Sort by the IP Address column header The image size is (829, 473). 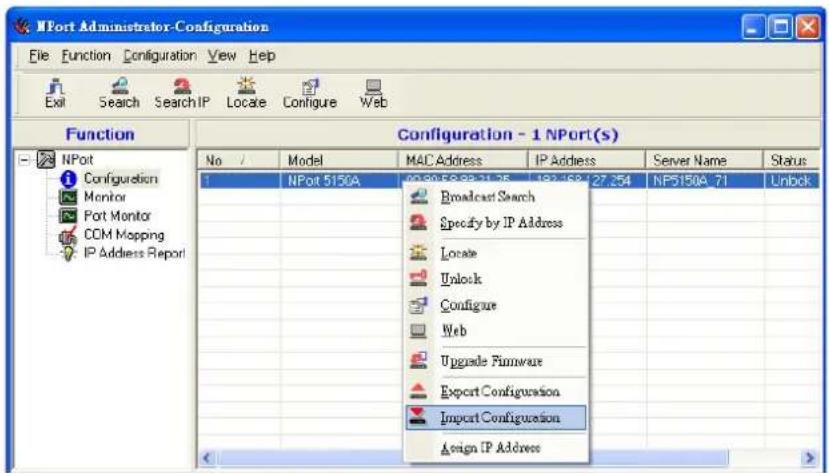(x=586, y=160)
